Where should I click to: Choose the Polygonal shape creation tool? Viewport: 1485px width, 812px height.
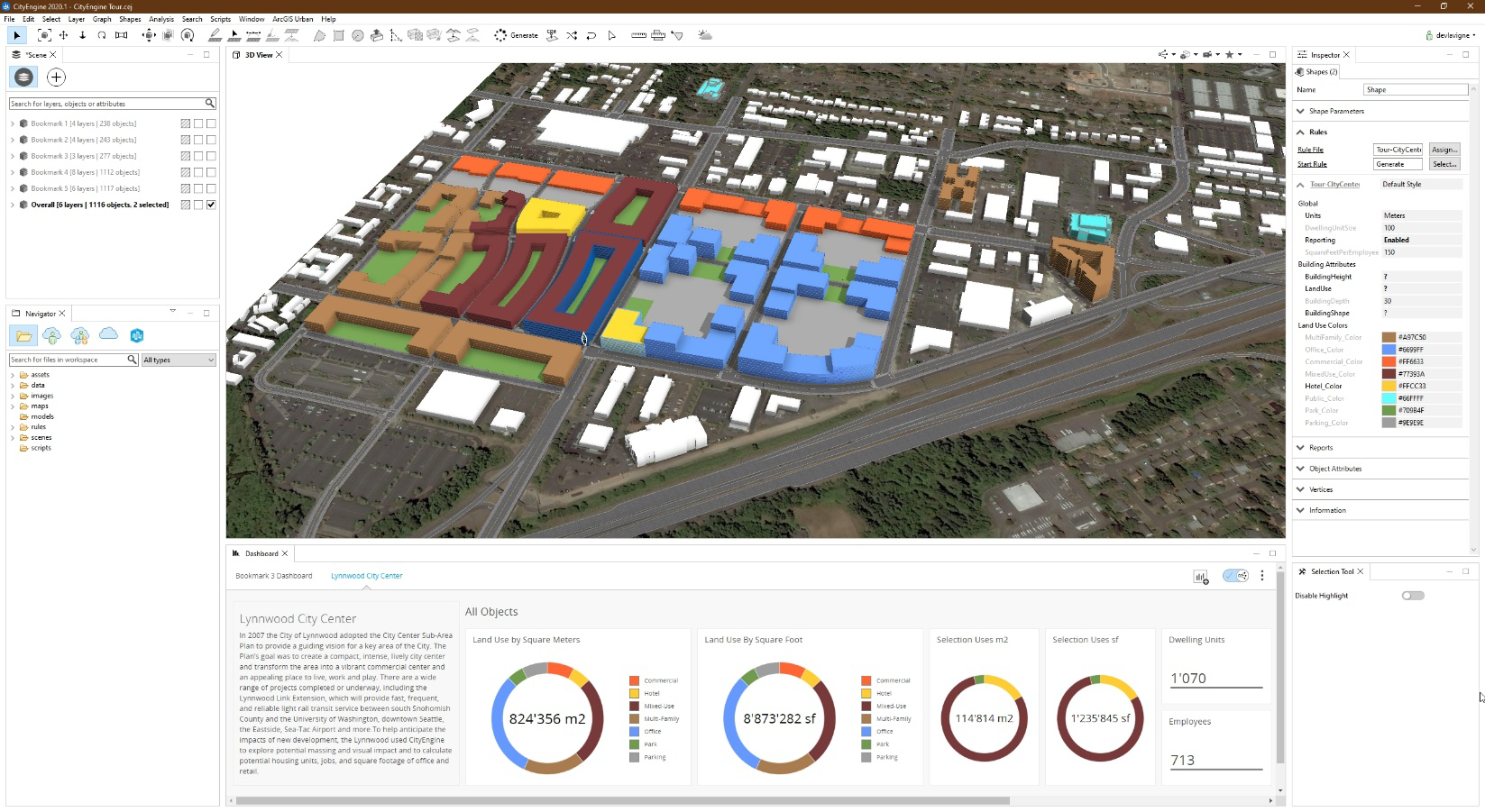pyautogui.click(x=319, y=35)
